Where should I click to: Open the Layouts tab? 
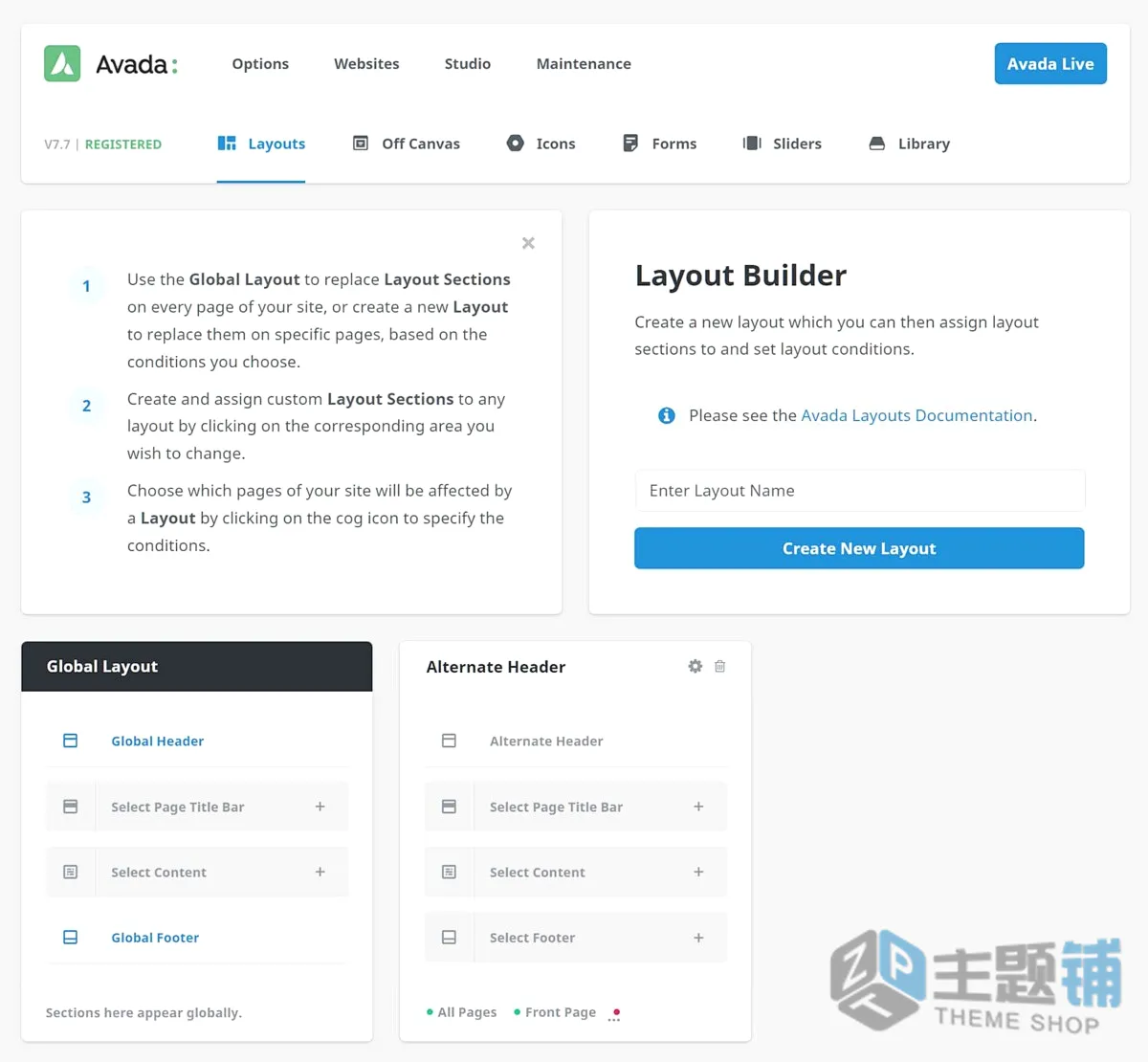pyautogui.click(x=261, y=144)
